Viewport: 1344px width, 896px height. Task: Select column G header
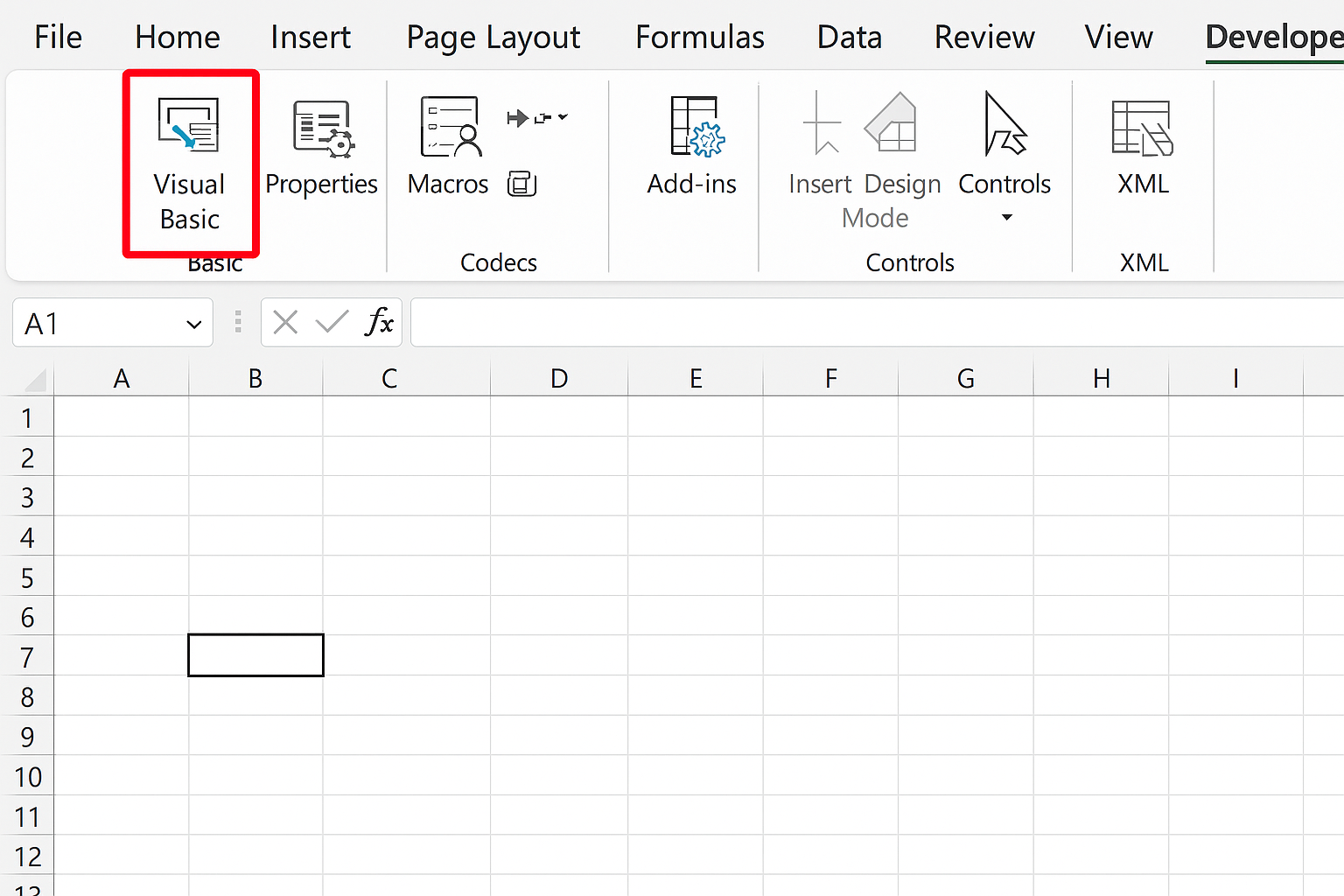click(x=966, y=379)
